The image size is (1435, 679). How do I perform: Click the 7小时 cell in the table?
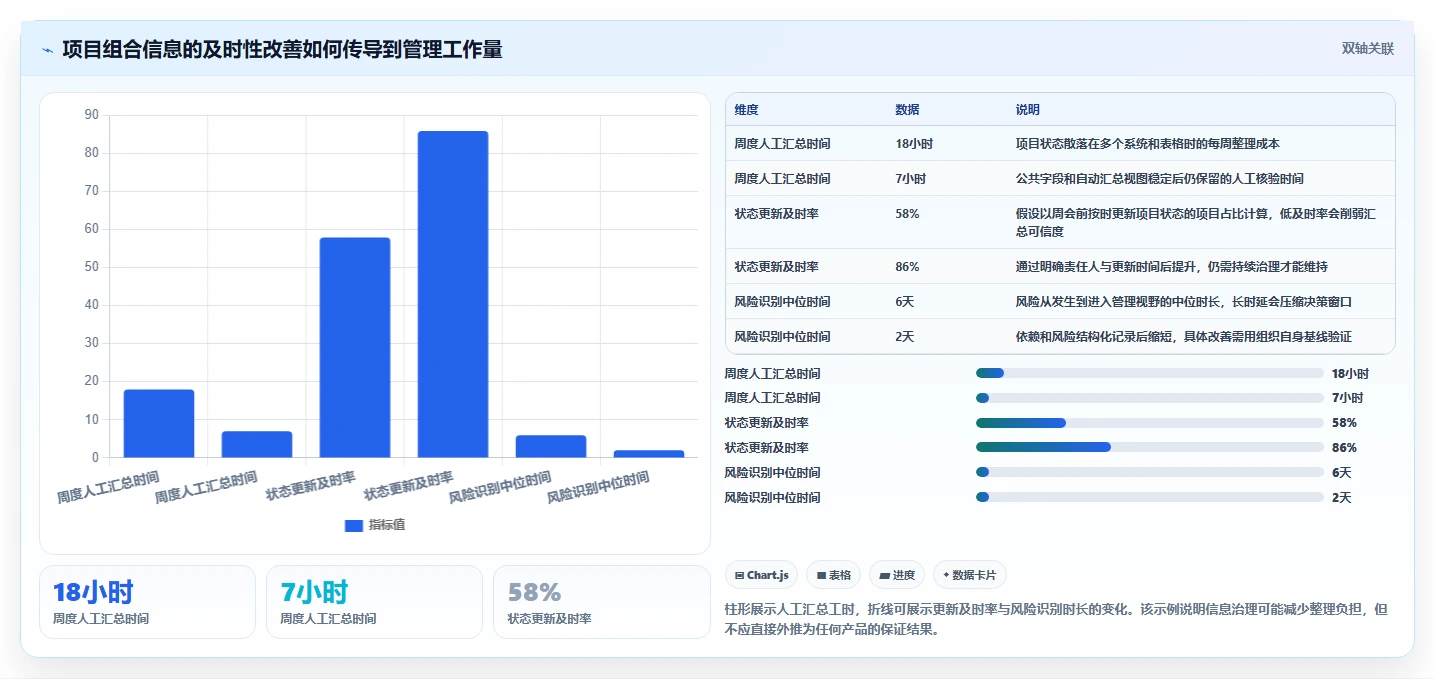[910, 179]
